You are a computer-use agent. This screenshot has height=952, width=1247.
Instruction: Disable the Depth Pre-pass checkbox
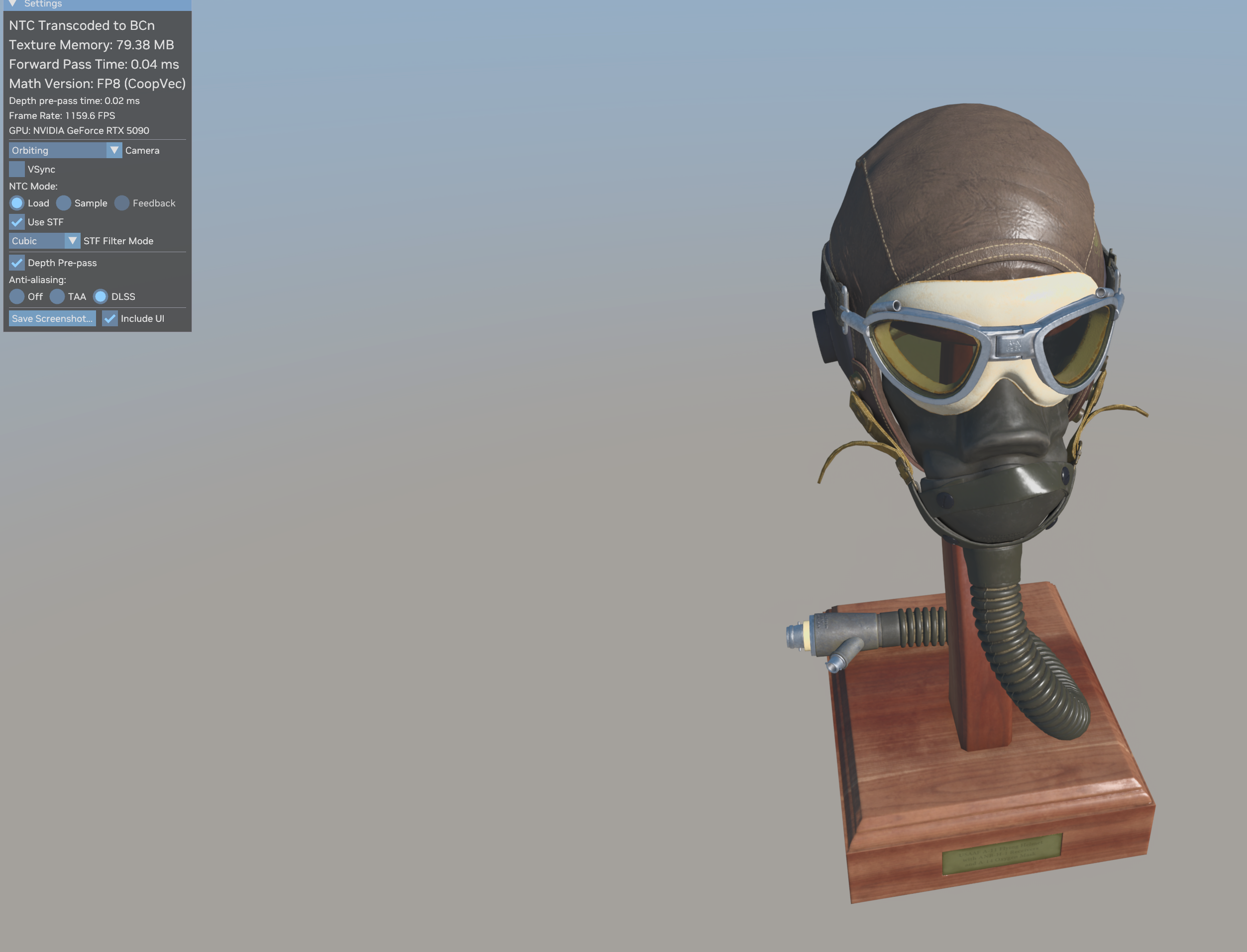(17, 262)
